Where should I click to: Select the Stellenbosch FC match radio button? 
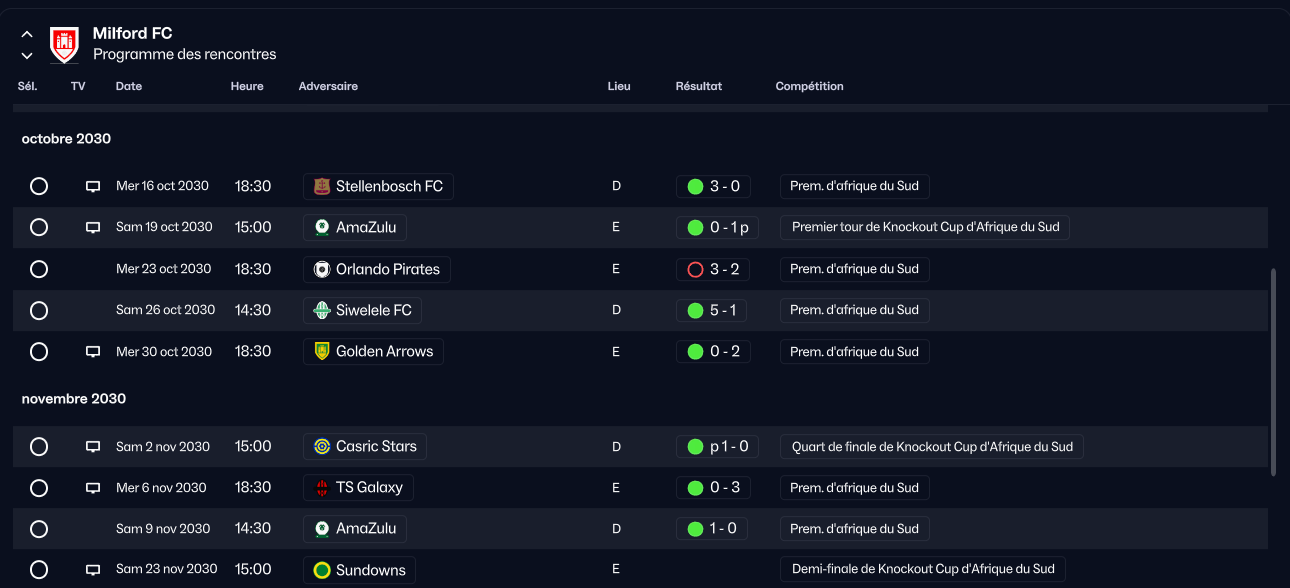click(x=39, y=186)
